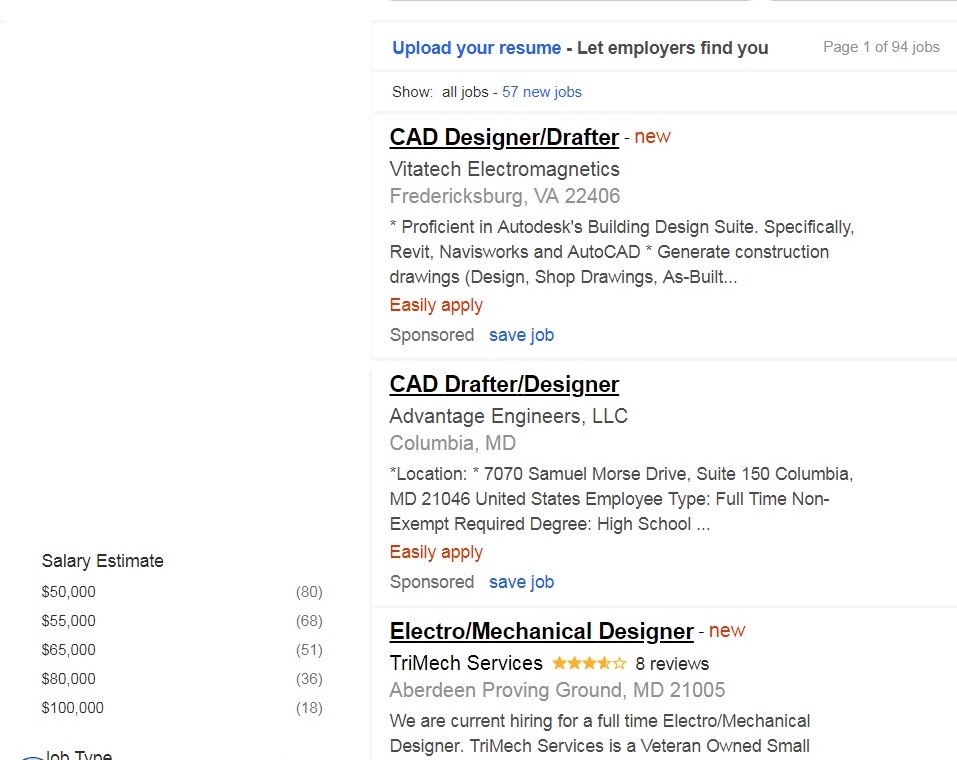Apply the $100,000 salary filter
The width and height of the screenshot is (957, 760).
(73, 708)
